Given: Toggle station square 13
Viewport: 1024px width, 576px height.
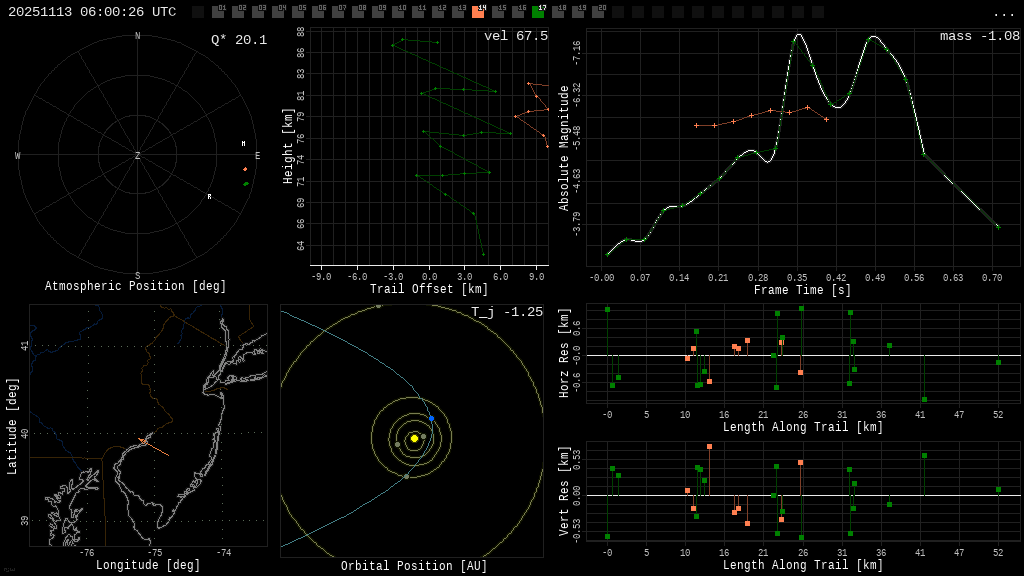Looking at the screenshot, I should (458, 12).
